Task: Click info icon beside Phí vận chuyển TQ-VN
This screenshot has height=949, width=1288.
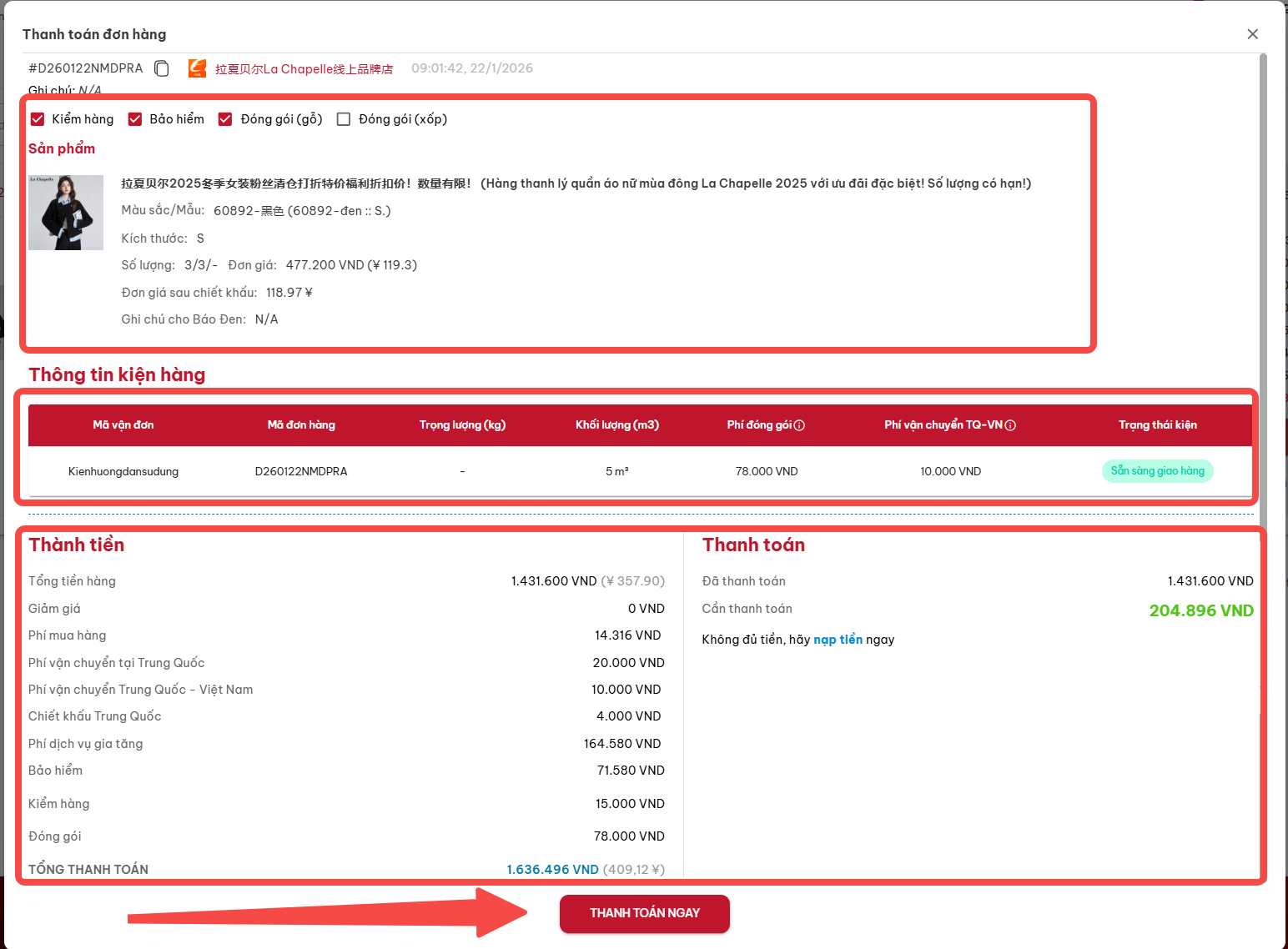Action: [1010, 425]
